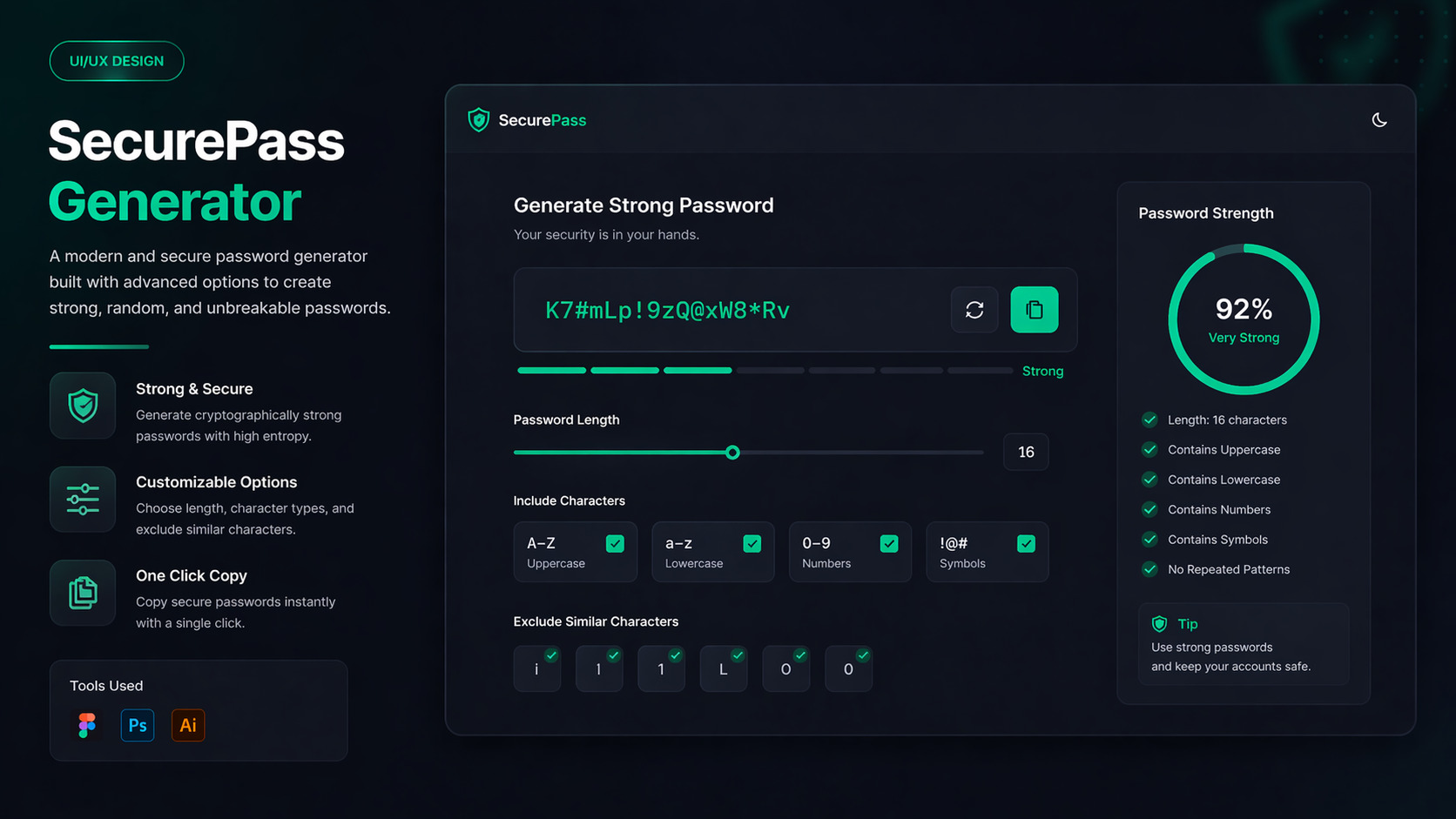Uncheck the A–Z Uppercase option
The width and height of the screenshot is (1456, 819).
[x=615, y=542]
